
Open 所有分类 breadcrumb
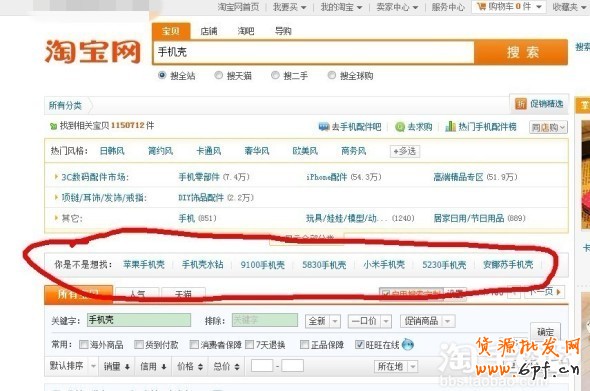pos(65,106)
